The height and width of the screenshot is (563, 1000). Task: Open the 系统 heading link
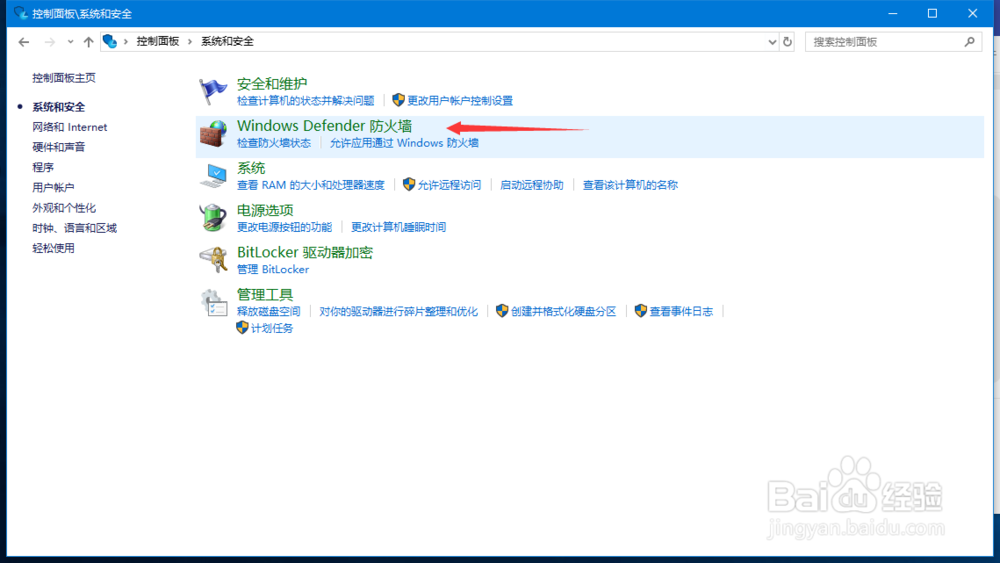(251, 168)
